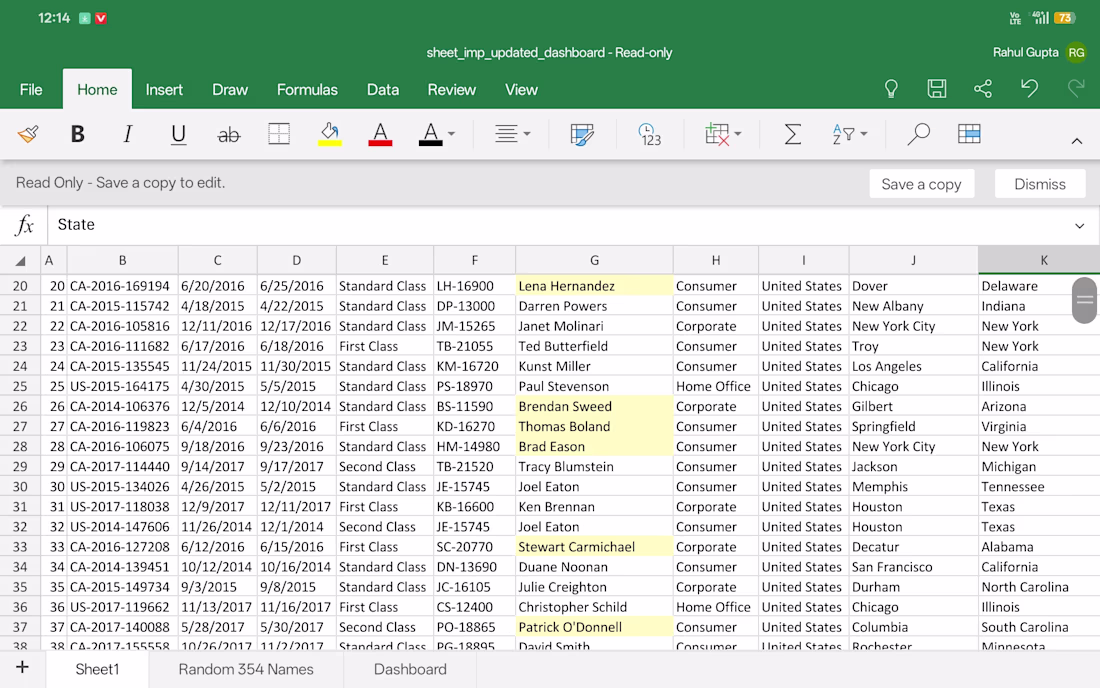
Task: Open the Dashboard sheet tab
Action: tap(410, 670)
